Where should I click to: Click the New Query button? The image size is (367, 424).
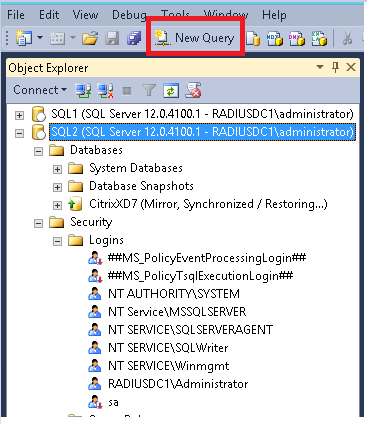click(x=195, y=38)
